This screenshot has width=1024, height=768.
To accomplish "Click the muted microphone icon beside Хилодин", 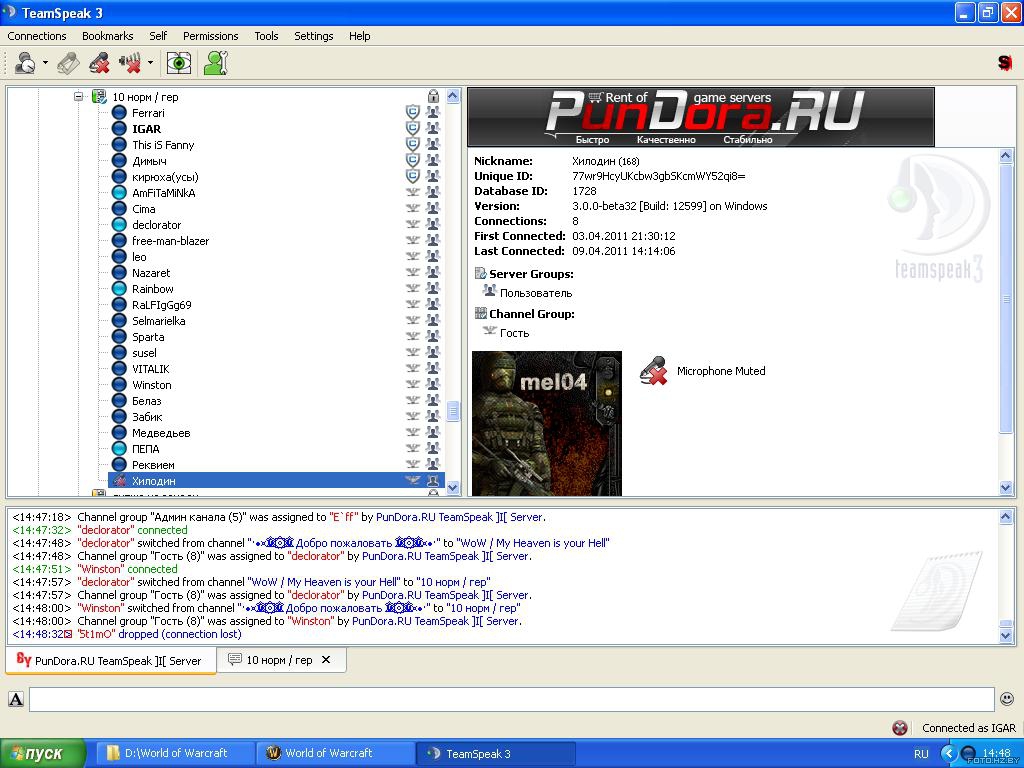I will (x=119, y=481).
